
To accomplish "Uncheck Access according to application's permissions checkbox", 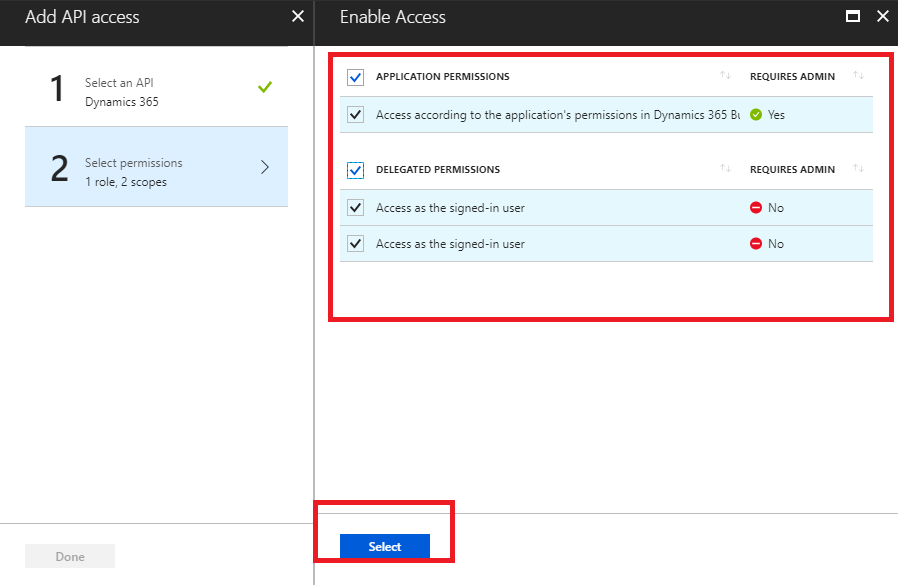I will [355, 115].
